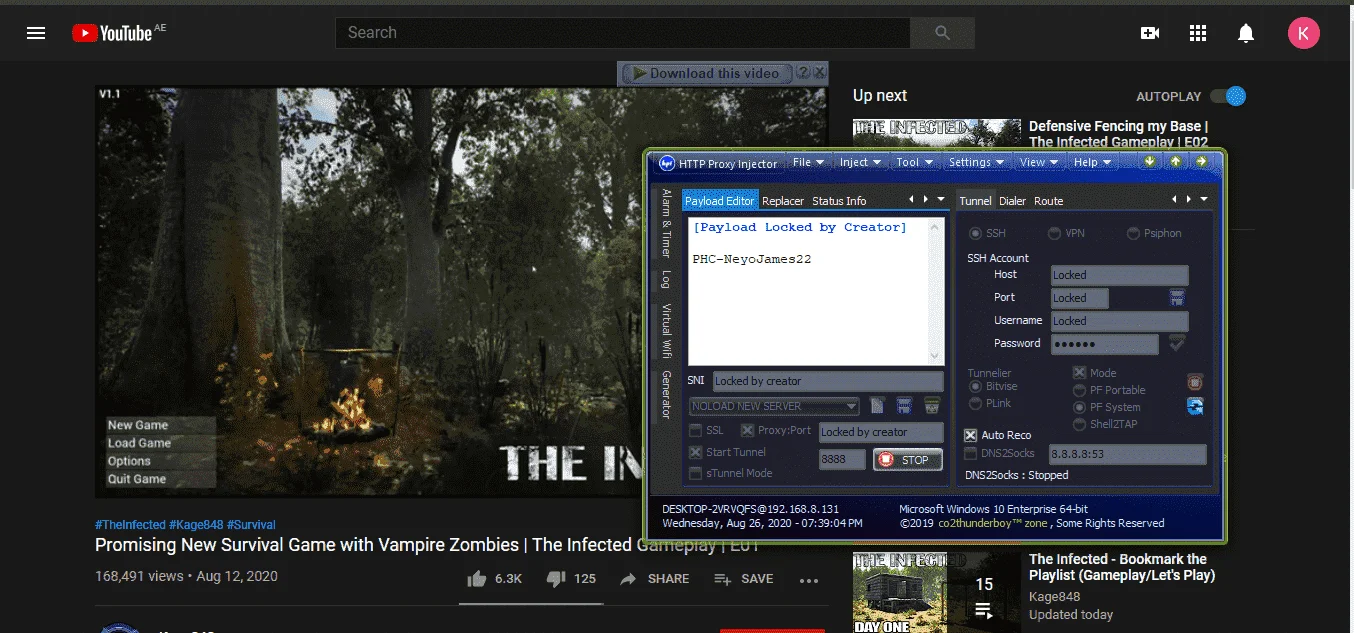Screen dimensions: 1354x633
Task: Click the blue save icon next to server dropdown
Action: coord(905,406)
